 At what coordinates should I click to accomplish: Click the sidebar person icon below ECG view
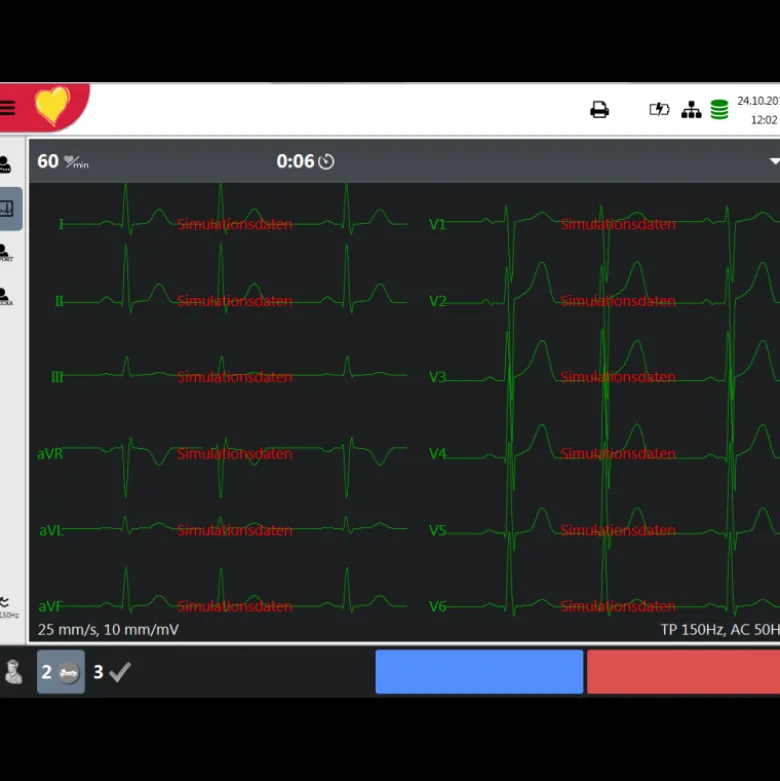click(6, 253)
